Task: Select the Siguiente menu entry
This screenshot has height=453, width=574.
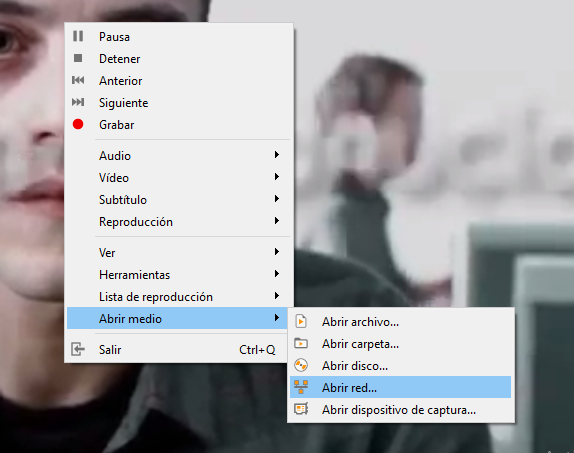Action: click(x=179, y=103)
